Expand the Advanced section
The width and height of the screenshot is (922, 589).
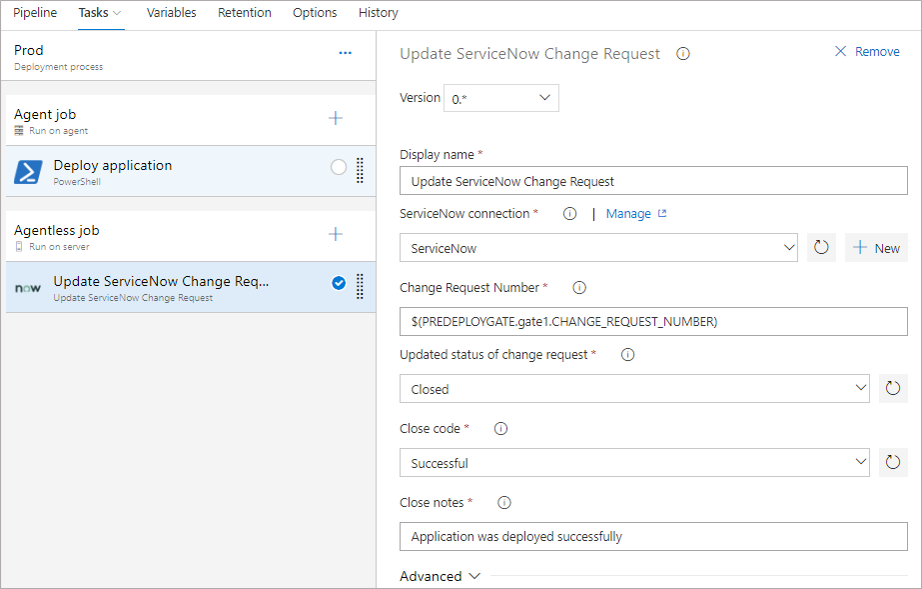click(x=440, y=576)
